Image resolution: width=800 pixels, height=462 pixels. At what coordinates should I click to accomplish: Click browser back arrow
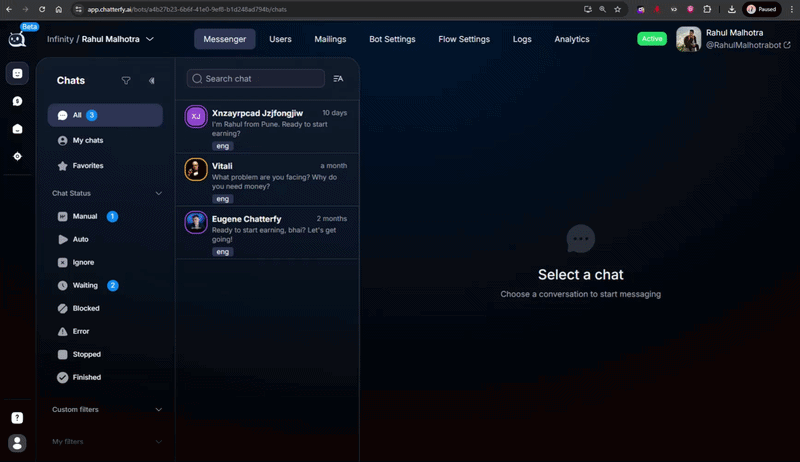(x=9, y=9)
